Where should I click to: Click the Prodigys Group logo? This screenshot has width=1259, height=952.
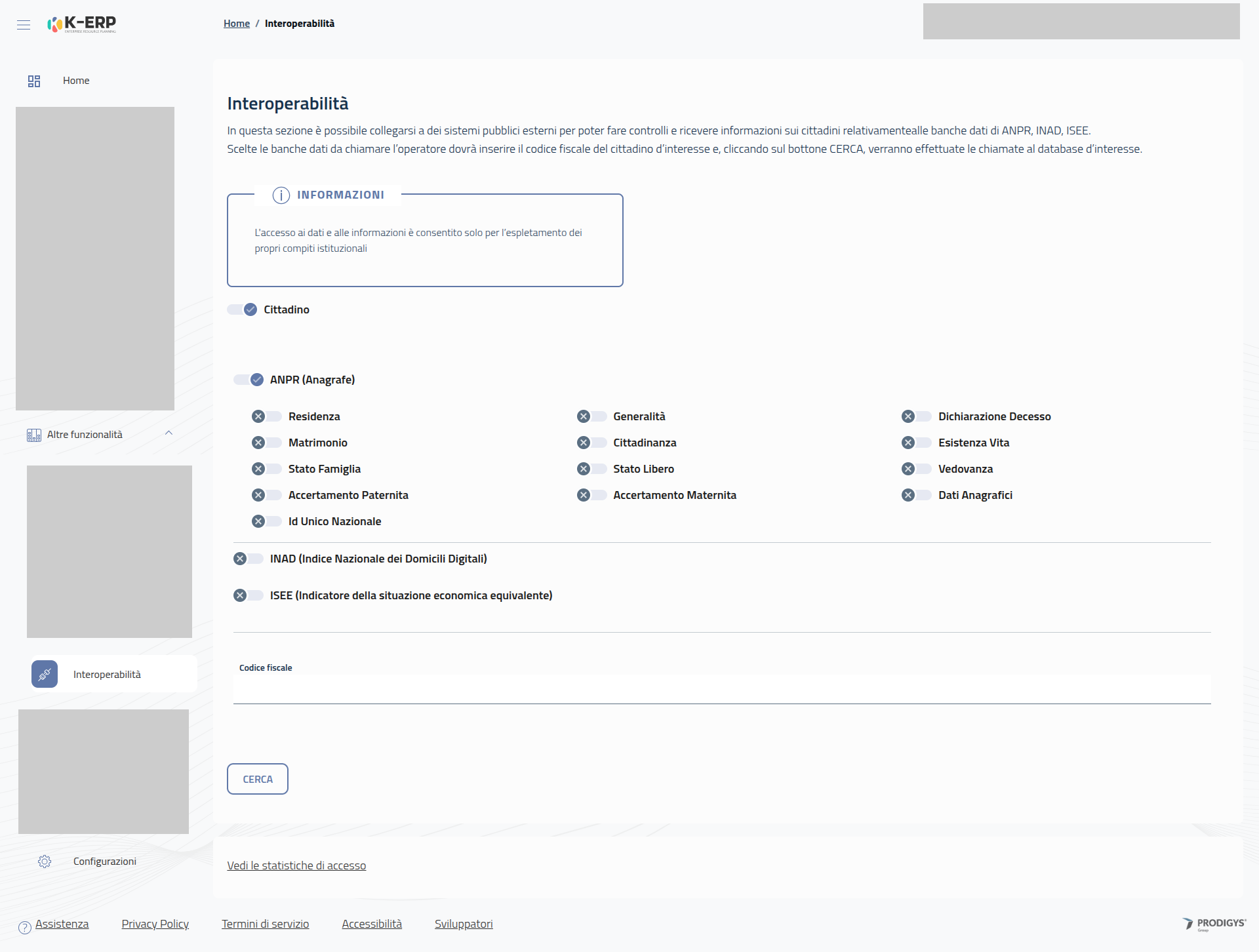tap(1214, 924)
